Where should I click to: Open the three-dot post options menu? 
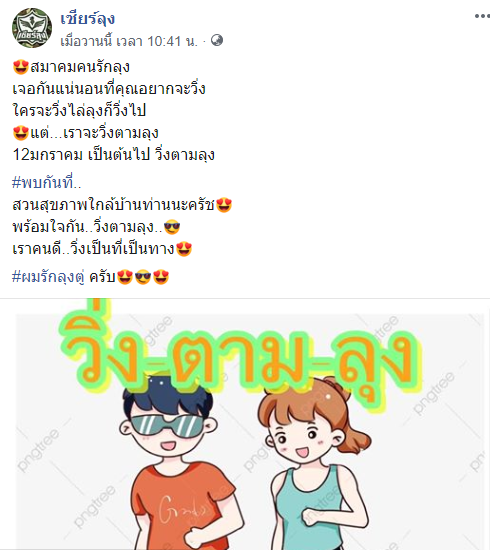[x=482, y=16]
